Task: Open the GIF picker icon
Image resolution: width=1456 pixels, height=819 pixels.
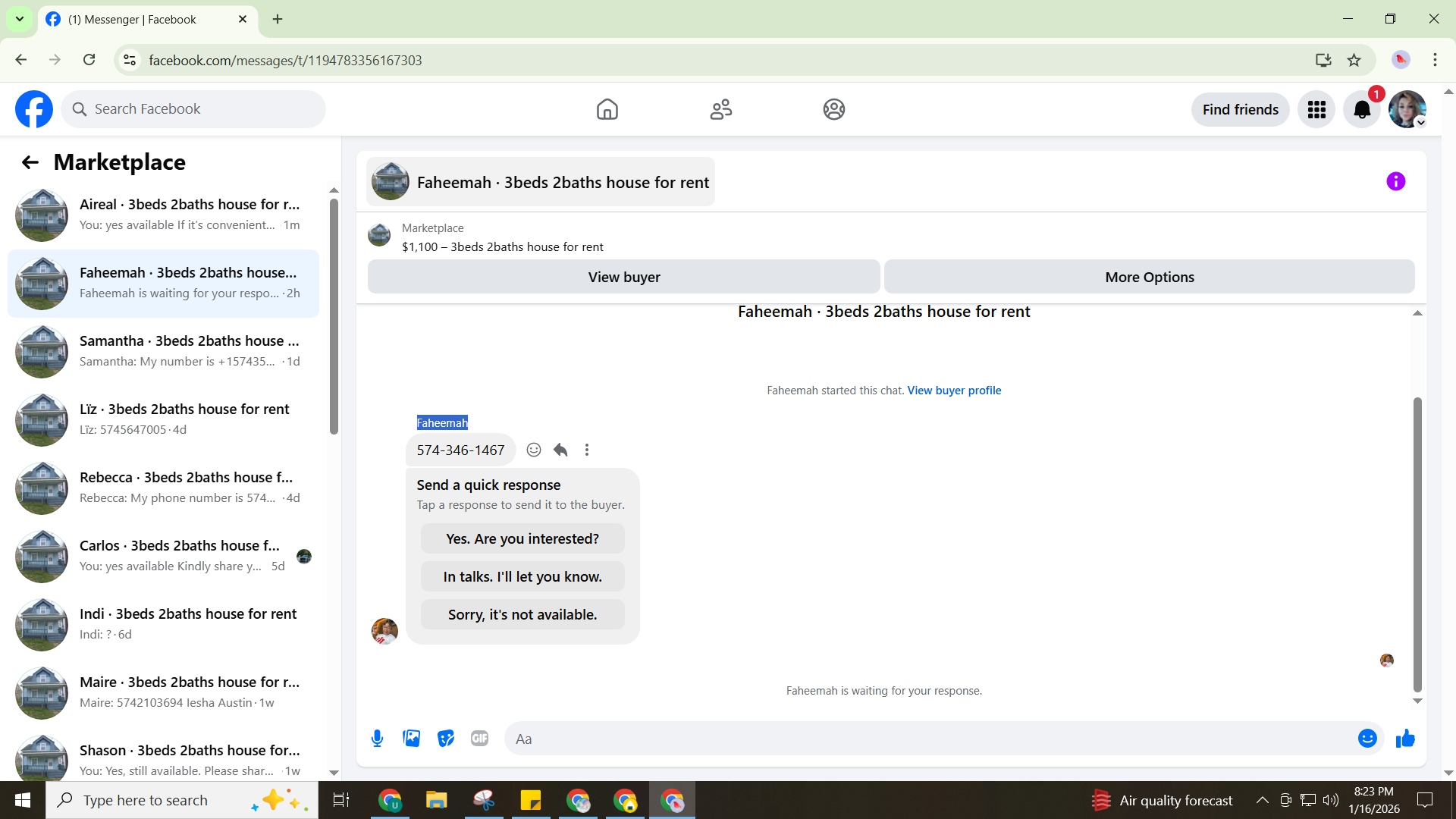Action: click(x=479, y=739)
